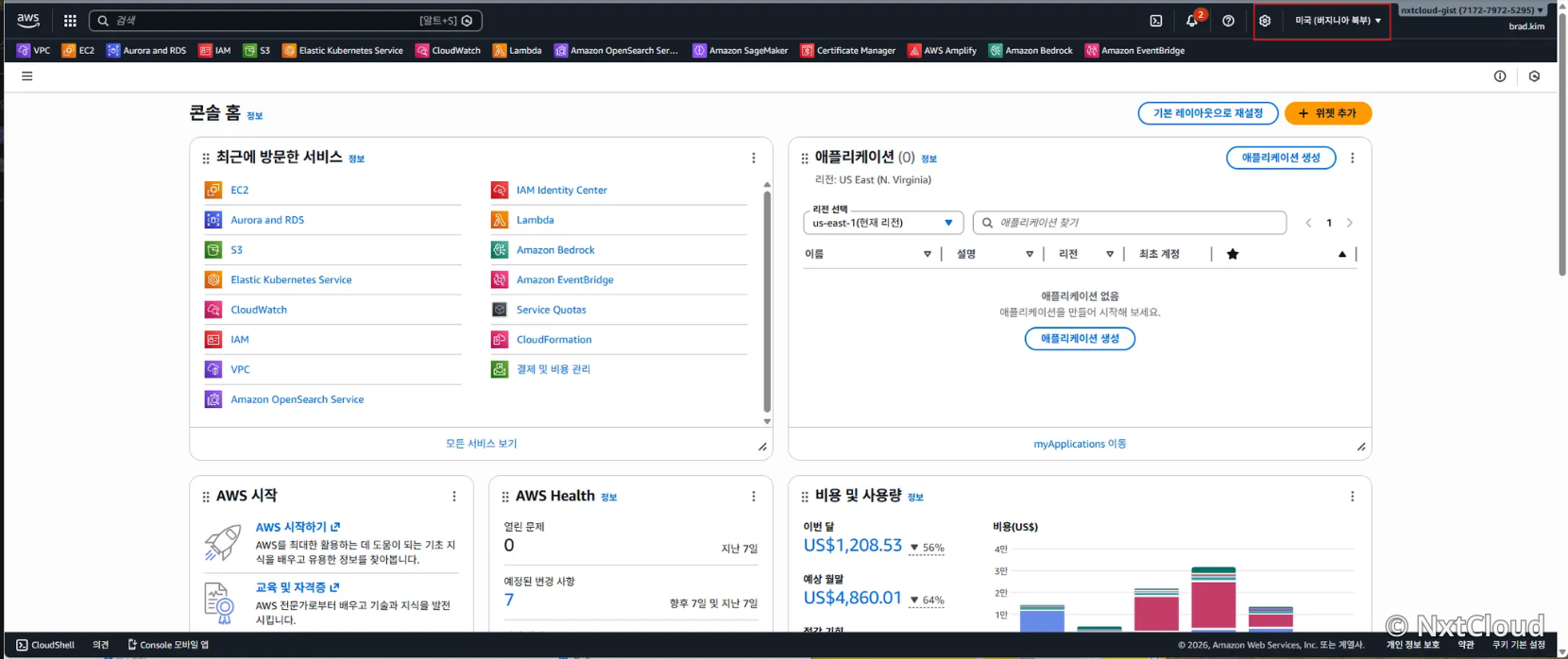Open 애플리케이션 widget options menu
Viewport: 1568px width, 659px height.
tap(1353, 158)
